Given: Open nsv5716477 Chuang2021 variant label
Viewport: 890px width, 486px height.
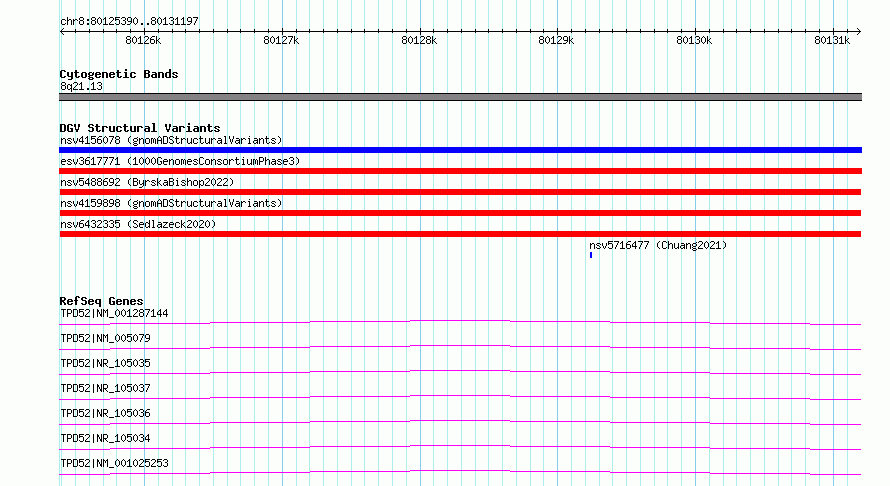Looking at the screenshot, I should [658, 245].
